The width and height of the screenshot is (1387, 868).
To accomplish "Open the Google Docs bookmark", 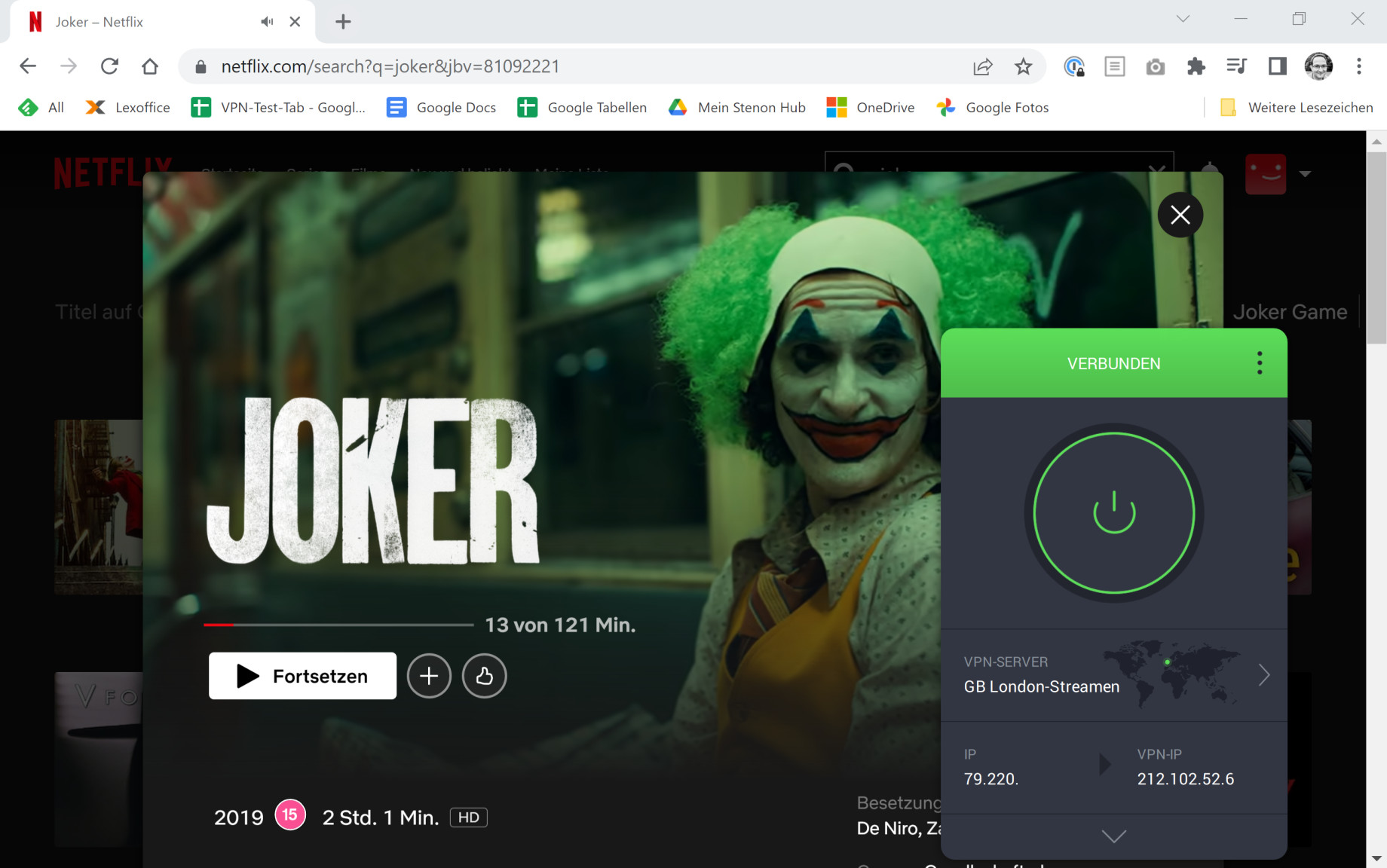I will (x=441, y=108).
